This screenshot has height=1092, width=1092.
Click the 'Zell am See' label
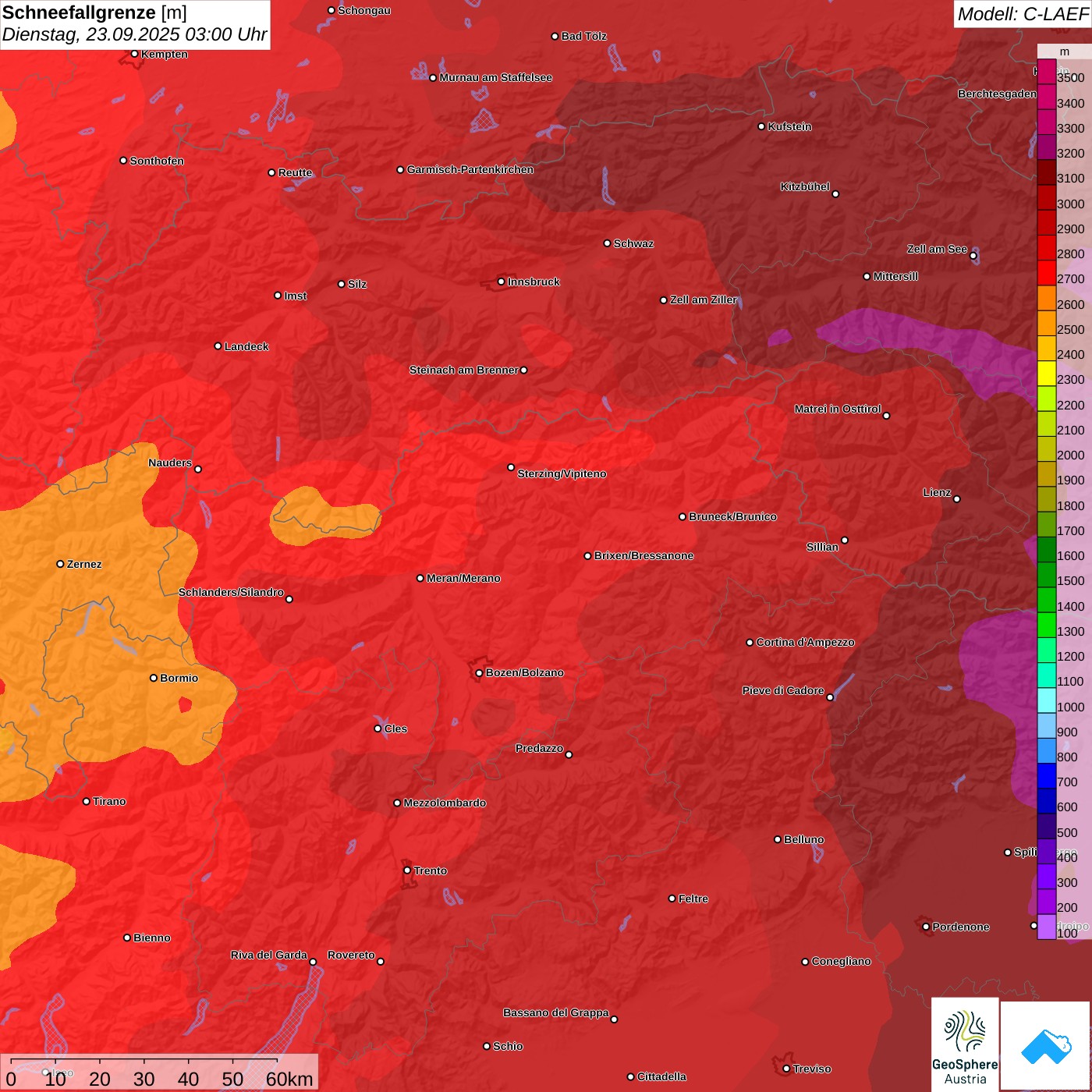[937, 249]
